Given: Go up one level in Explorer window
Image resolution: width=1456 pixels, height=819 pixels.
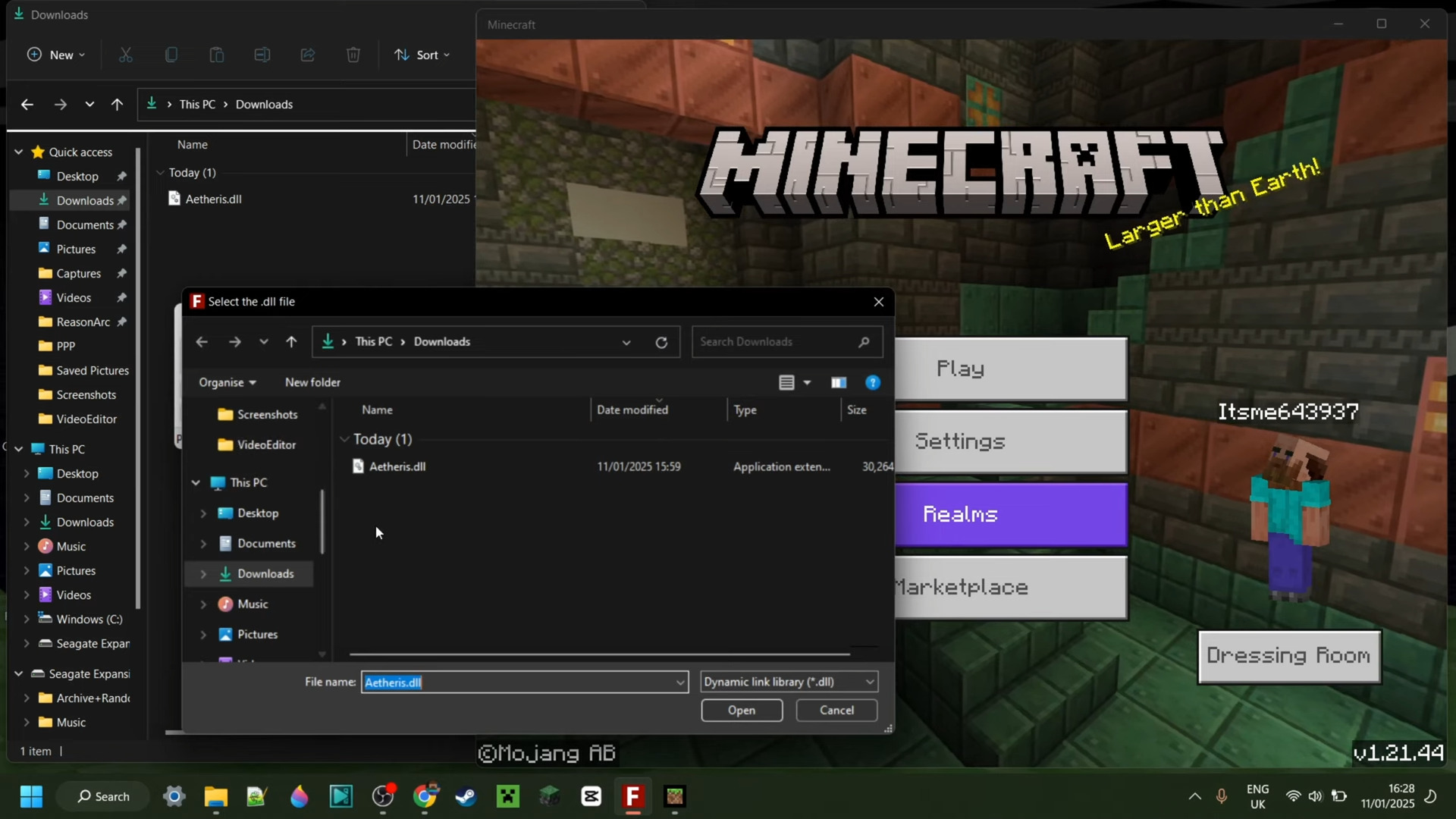Looking at the screenshot, I should coord(117,105).
